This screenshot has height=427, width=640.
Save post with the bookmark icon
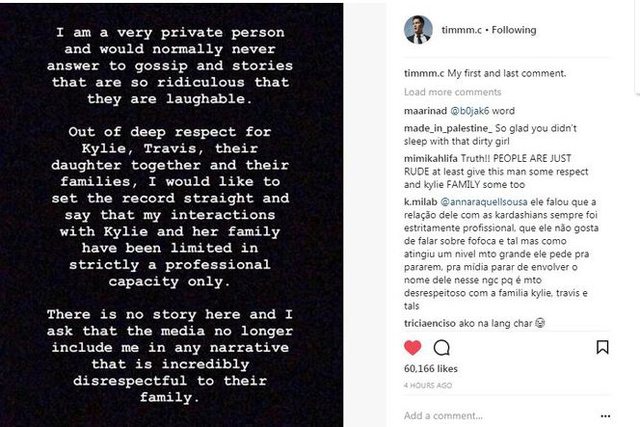602,347
